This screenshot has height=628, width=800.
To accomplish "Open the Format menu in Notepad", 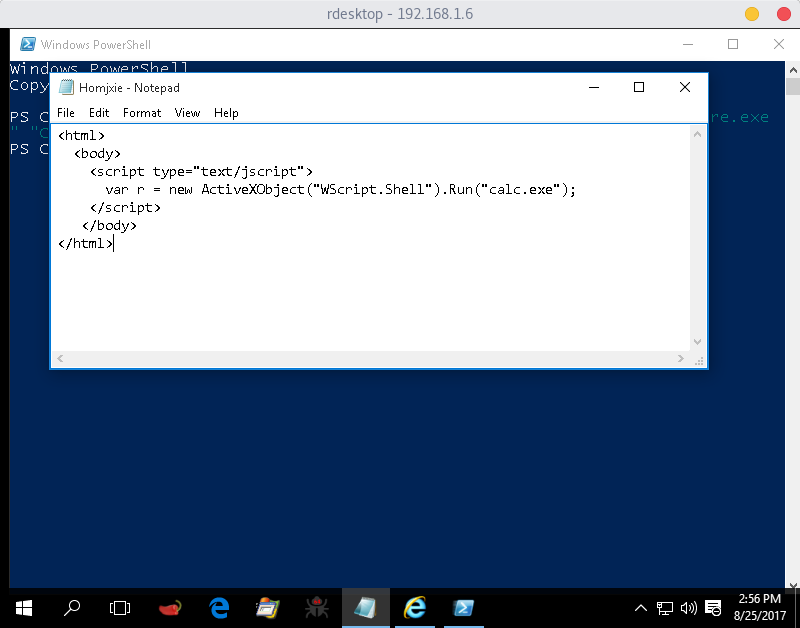I will [142, 113].
